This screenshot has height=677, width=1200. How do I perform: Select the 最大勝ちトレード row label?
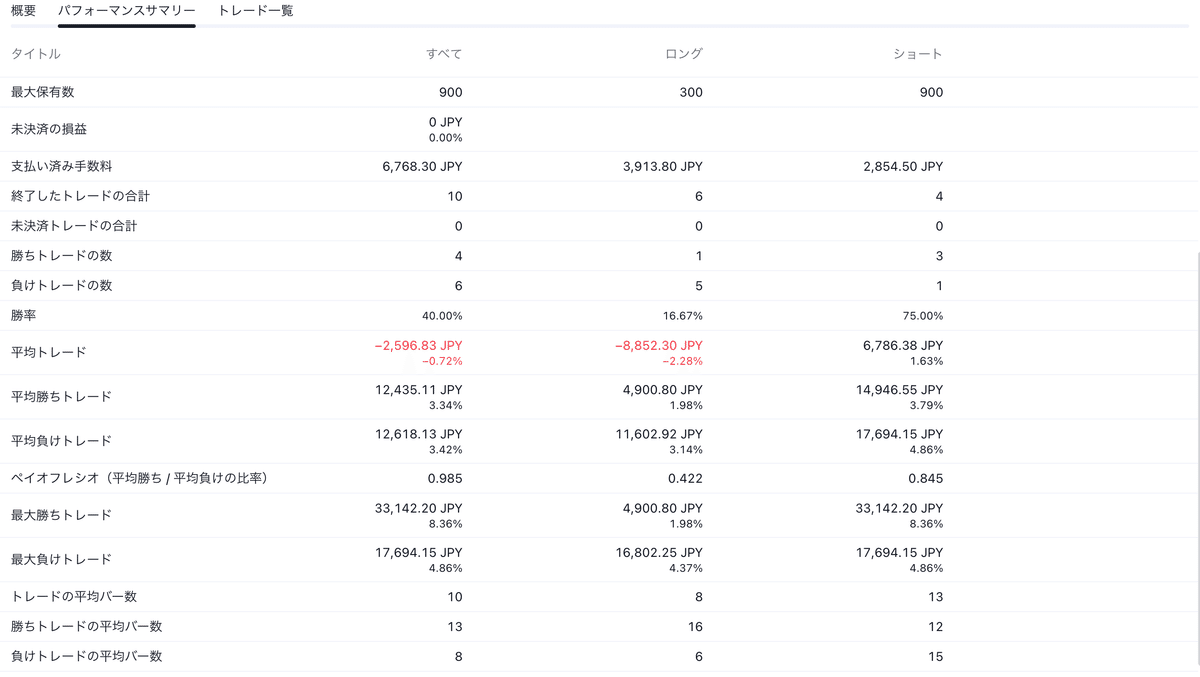tap(61, 515)
